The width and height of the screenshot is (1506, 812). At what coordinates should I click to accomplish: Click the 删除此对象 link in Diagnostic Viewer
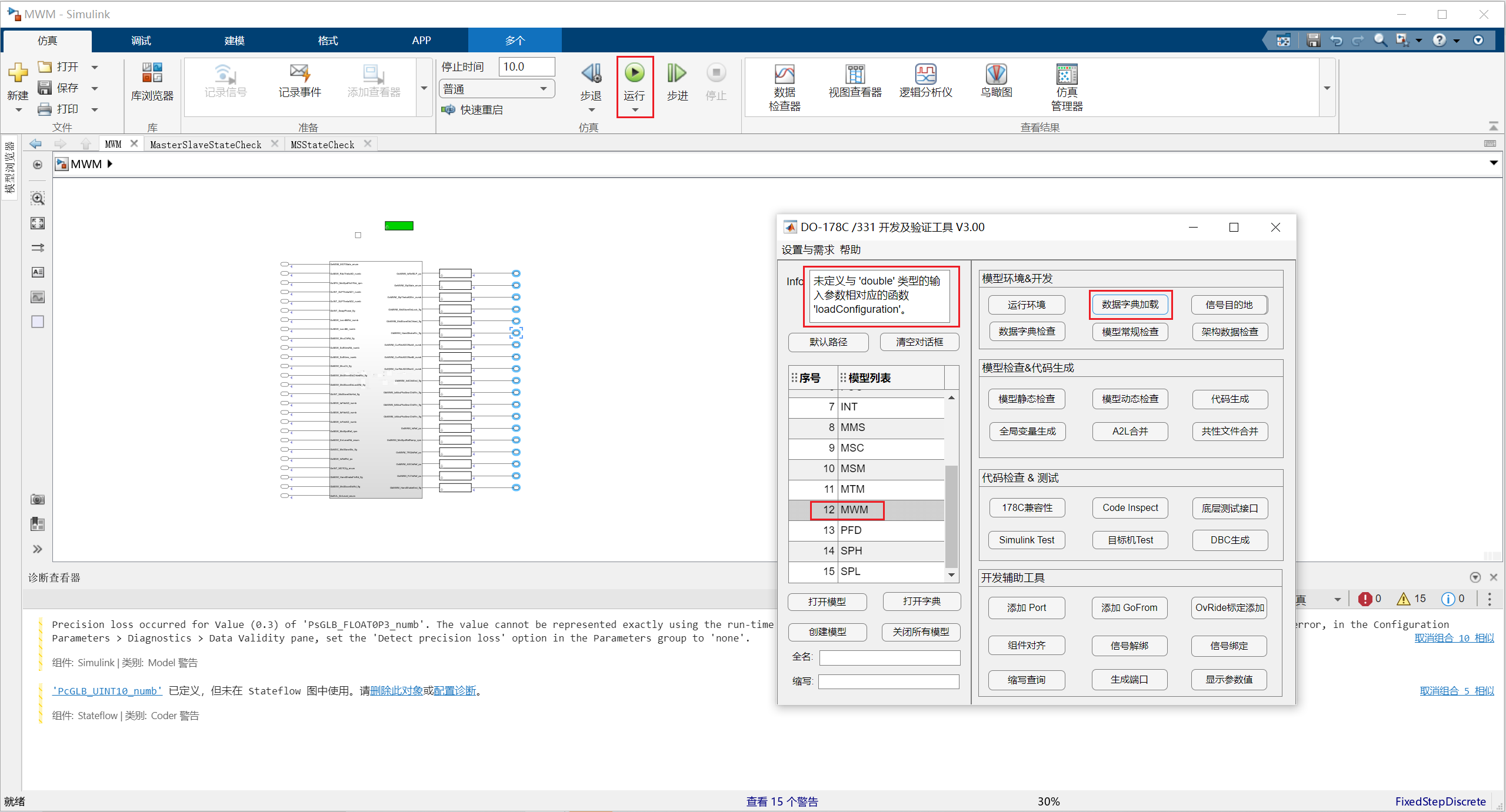397,691
